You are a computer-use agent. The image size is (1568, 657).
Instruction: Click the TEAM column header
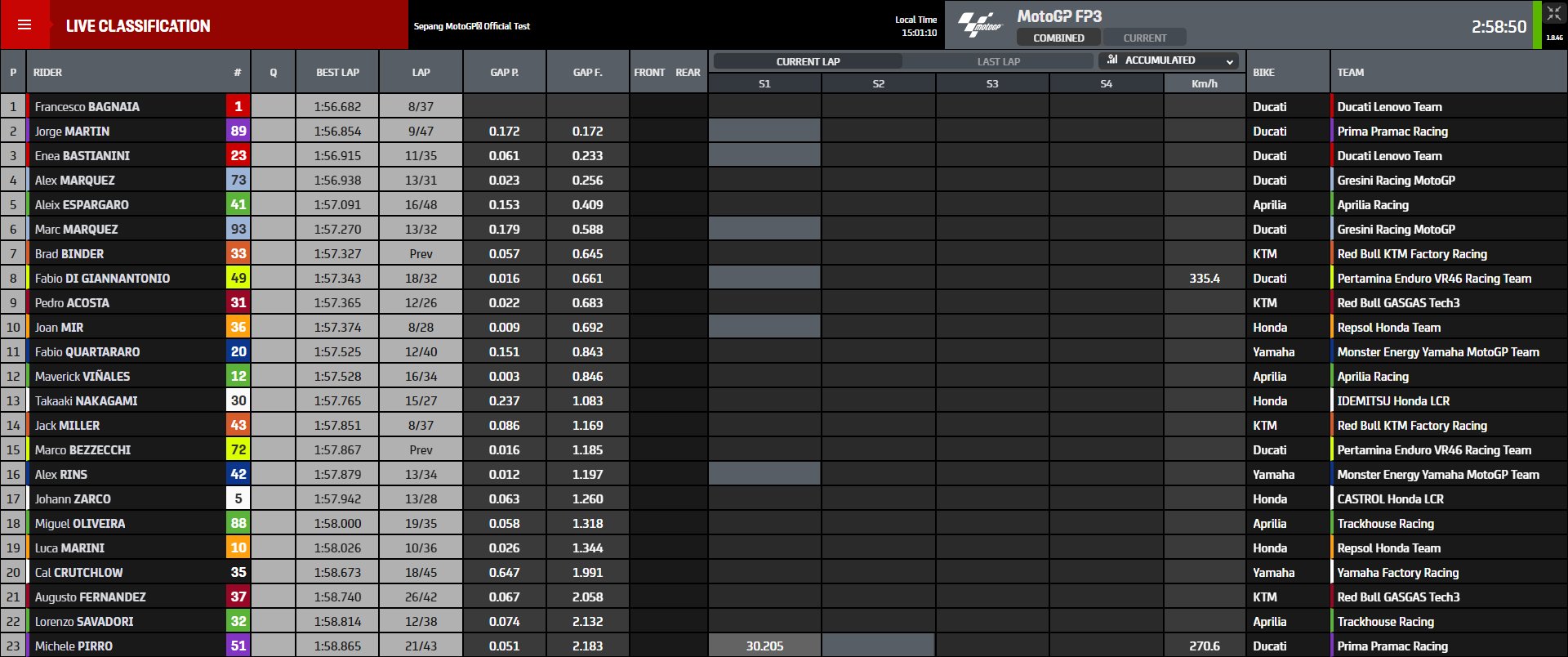[x=1350, y=72]
